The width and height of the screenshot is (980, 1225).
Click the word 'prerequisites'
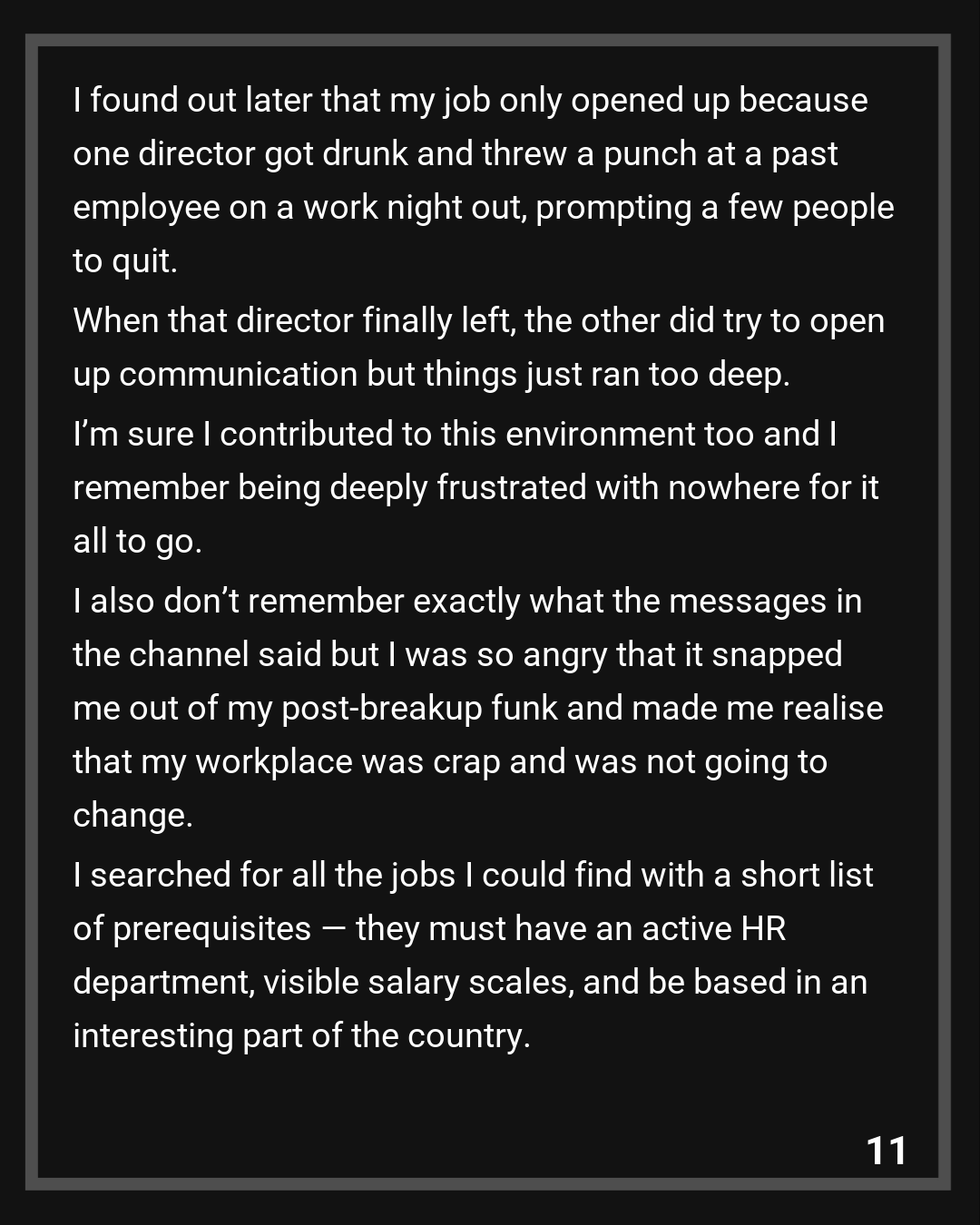(x=211, y=929)
